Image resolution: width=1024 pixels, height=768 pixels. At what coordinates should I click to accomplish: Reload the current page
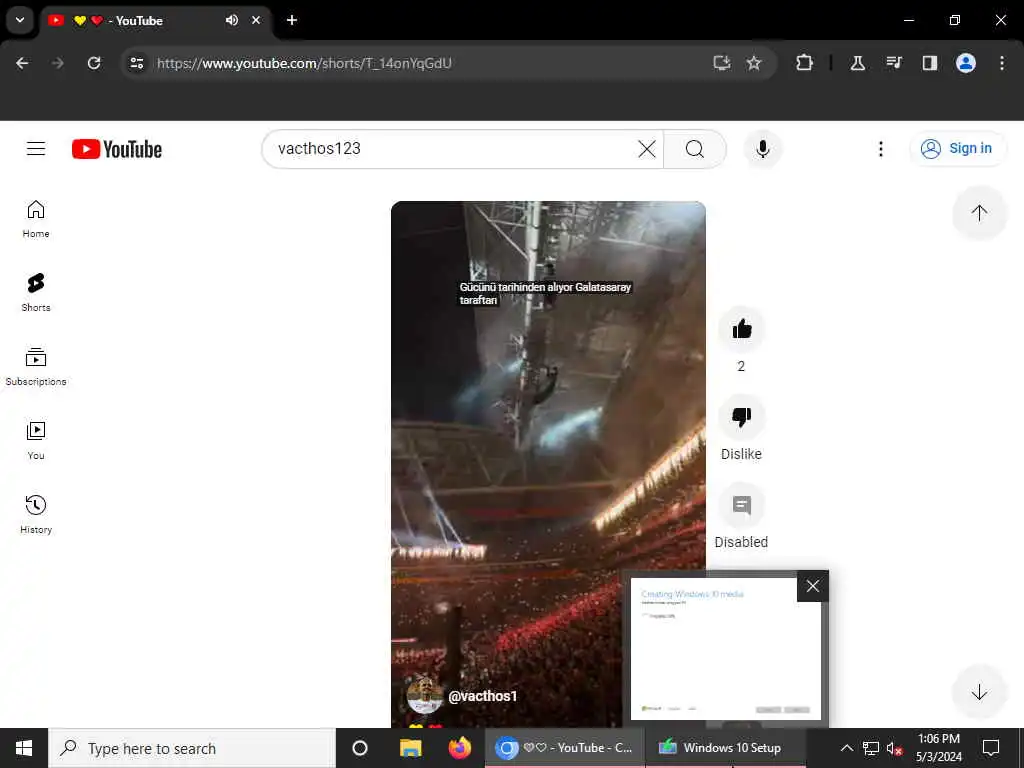pyautogui.click(x=94, y=63)
